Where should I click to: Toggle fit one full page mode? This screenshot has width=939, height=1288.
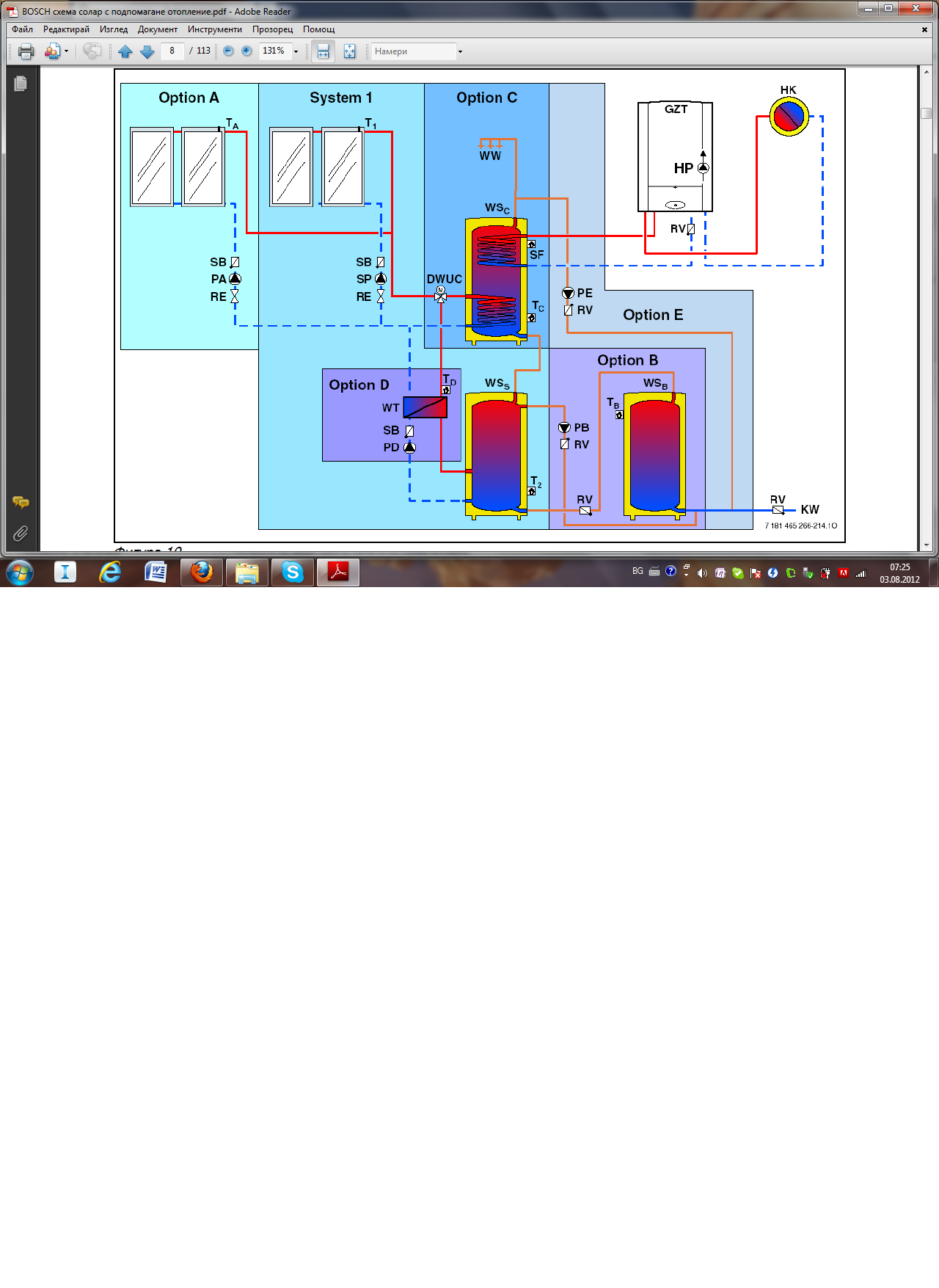[349, 51]
